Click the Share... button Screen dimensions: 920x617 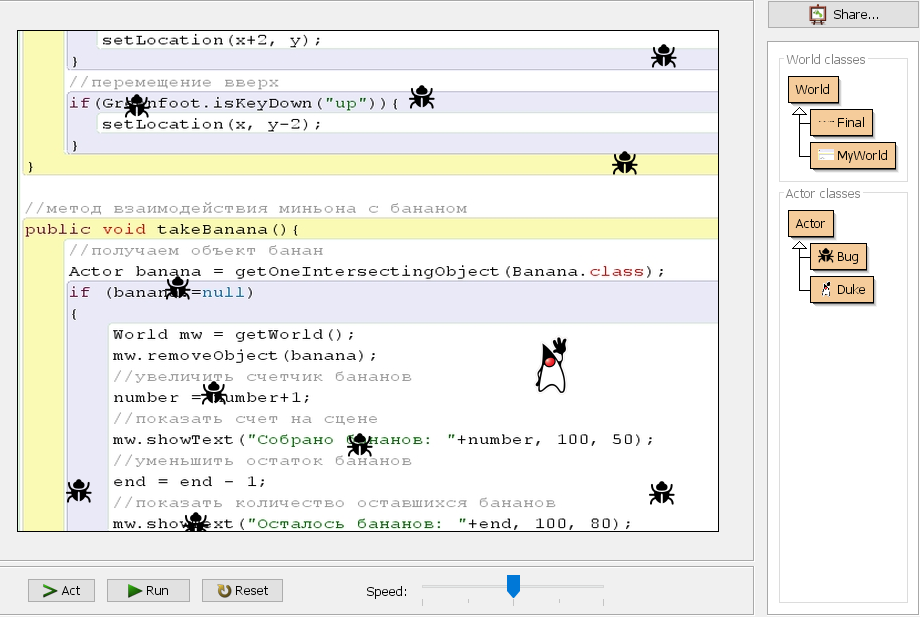tap(843, 14)
